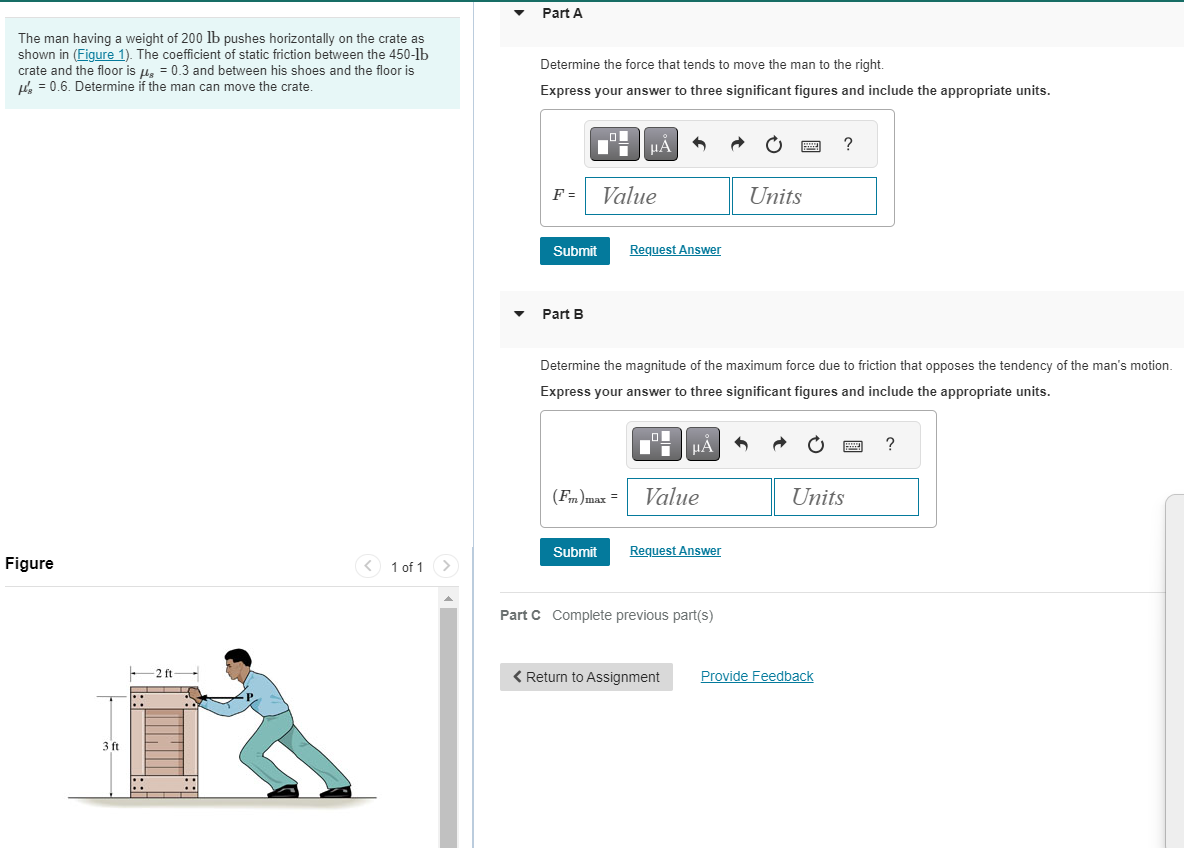Submit the Part B answer

tap(575, 552)
